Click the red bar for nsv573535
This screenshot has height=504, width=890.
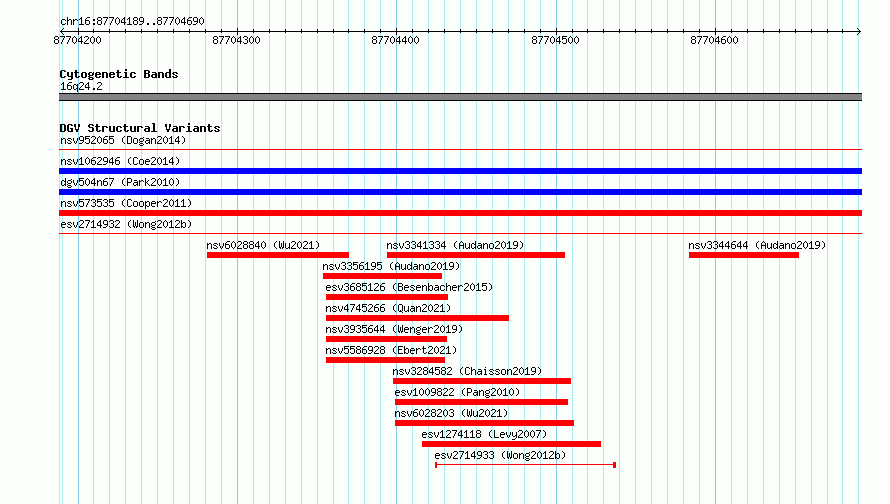pos(460,213)
